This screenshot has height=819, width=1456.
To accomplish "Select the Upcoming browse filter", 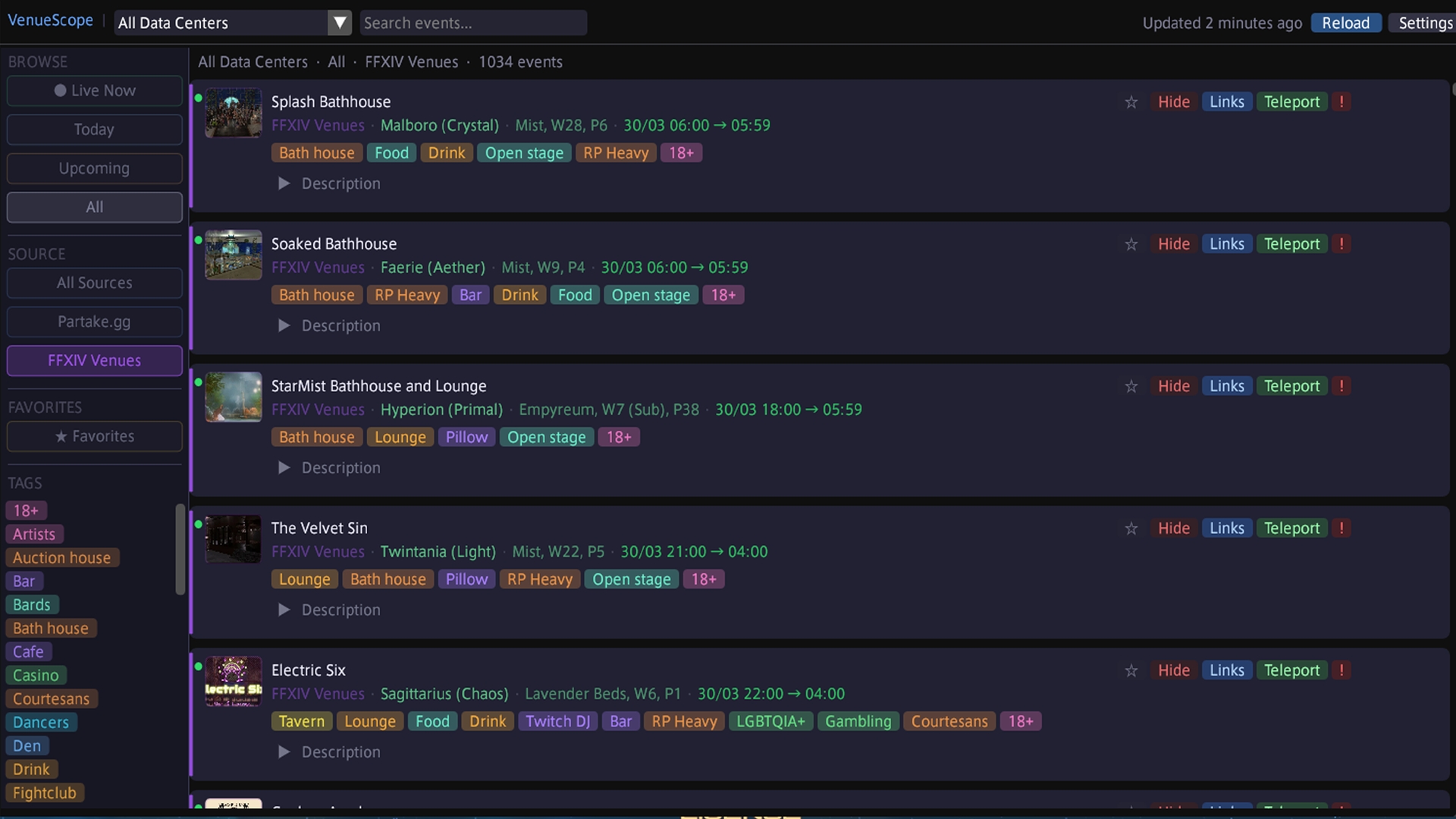I will [95, 168].
